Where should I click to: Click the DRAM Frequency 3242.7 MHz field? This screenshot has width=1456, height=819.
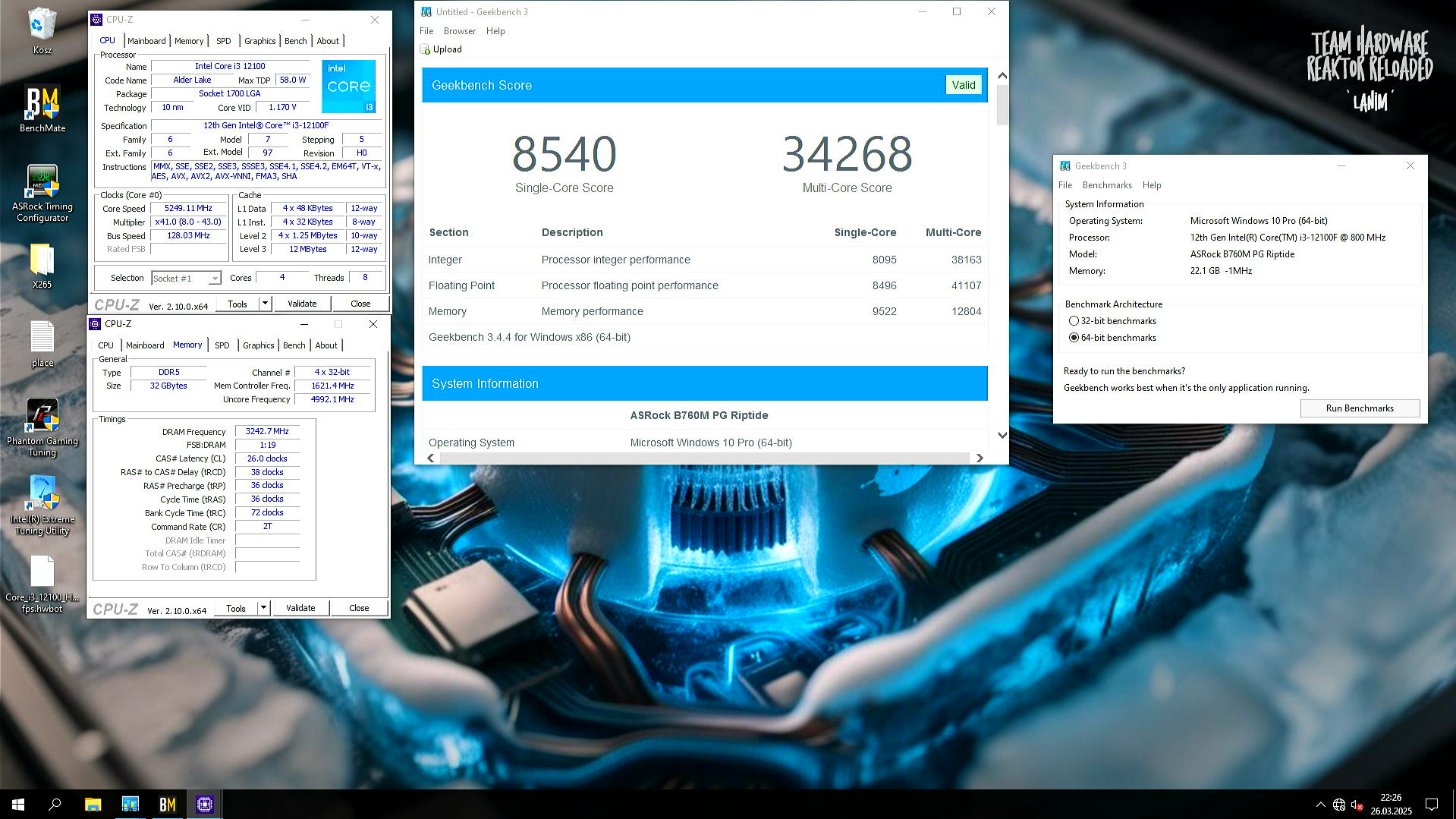point(267,431)
